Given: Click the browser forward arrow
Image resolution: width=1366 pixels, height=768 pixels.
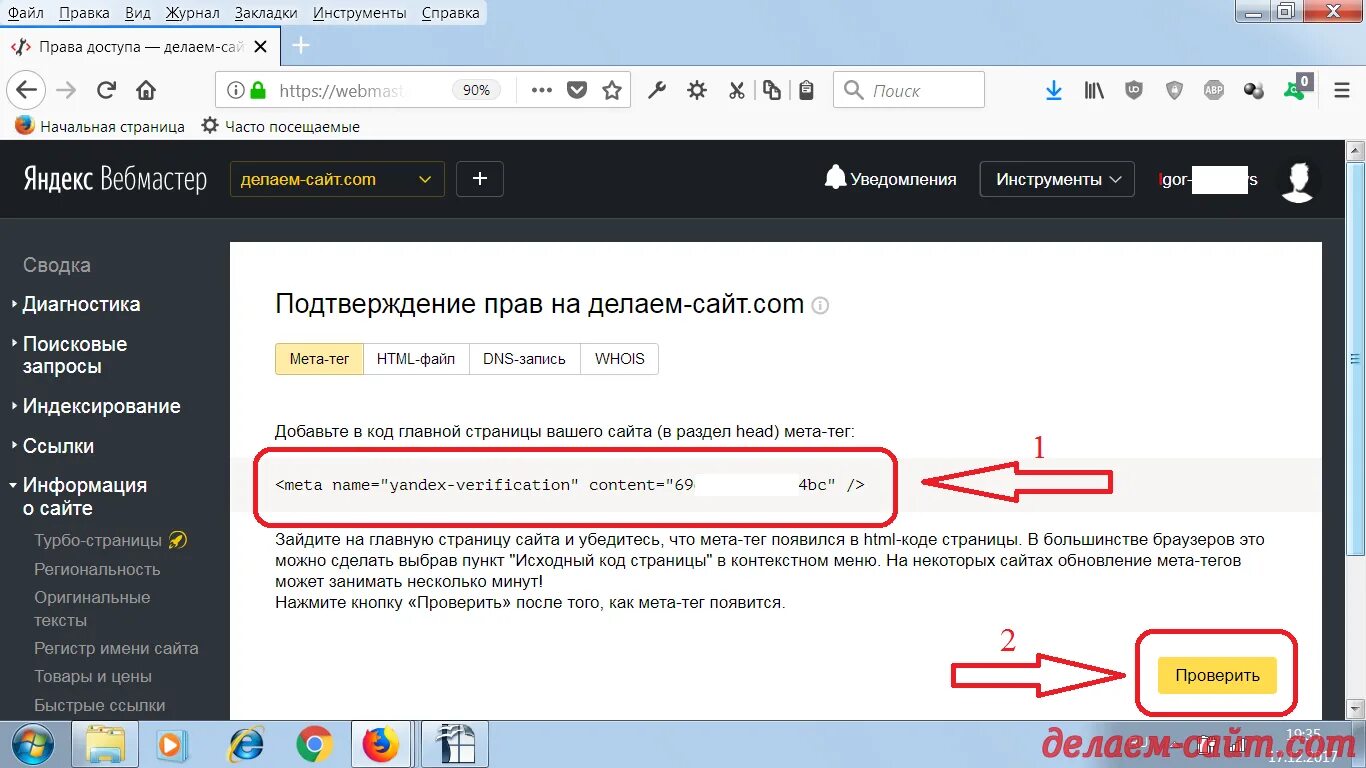Looking at the screenshot, I should [x=66, y=90].
